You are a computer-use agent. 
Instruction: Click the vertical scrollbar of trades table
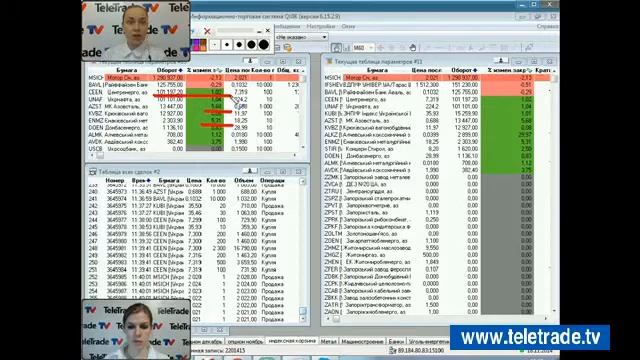pyautogui.click(x=303, y=250)
